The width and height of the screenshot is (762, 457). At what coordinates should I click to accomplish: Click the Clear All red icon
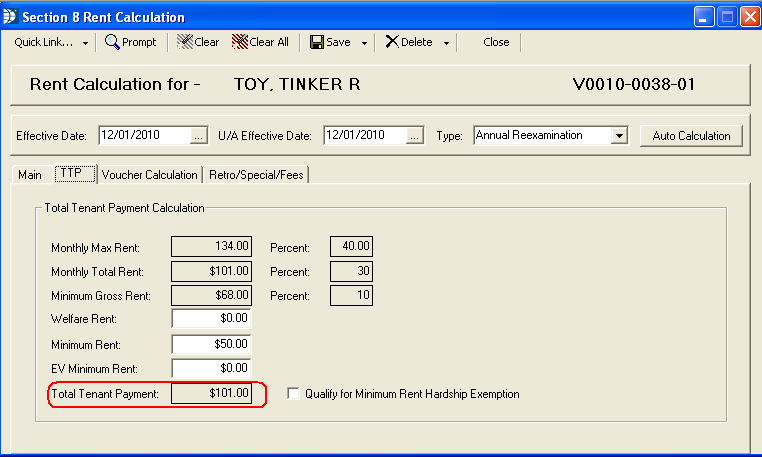pos(240,42)
